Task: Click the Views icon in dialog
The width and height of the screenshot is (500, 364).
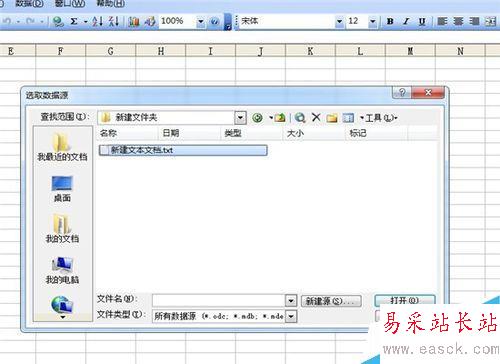Action: pyautogui.click(x=348, y=118)
